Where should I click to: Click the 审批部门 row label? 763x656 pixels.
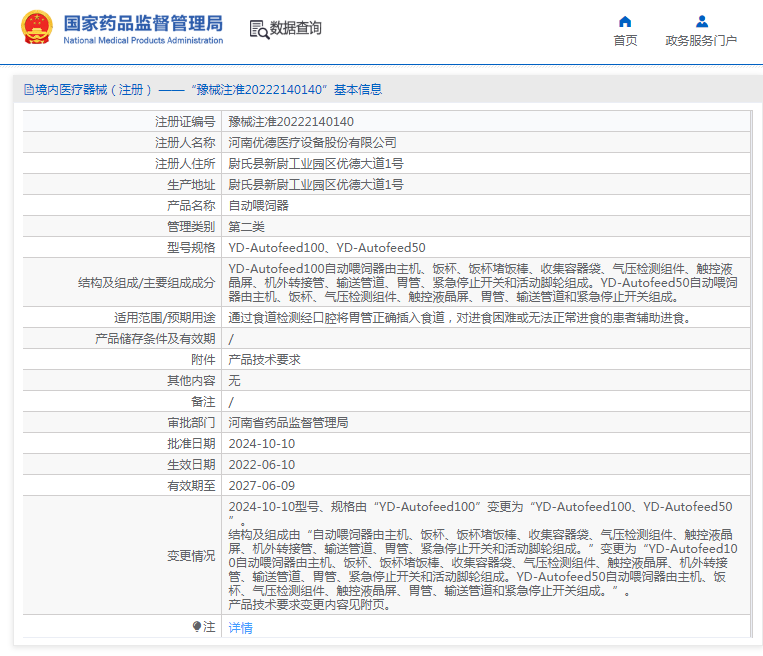191,422
